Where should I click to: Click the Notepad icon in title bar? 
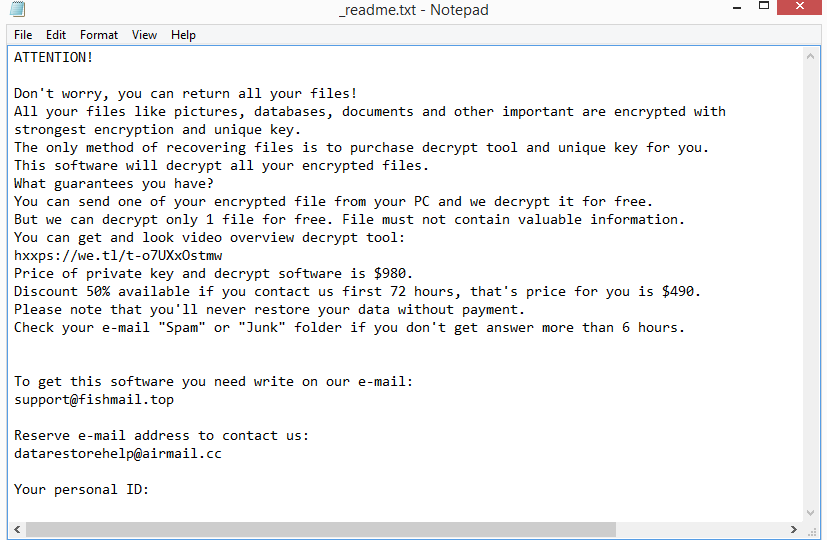18,9
